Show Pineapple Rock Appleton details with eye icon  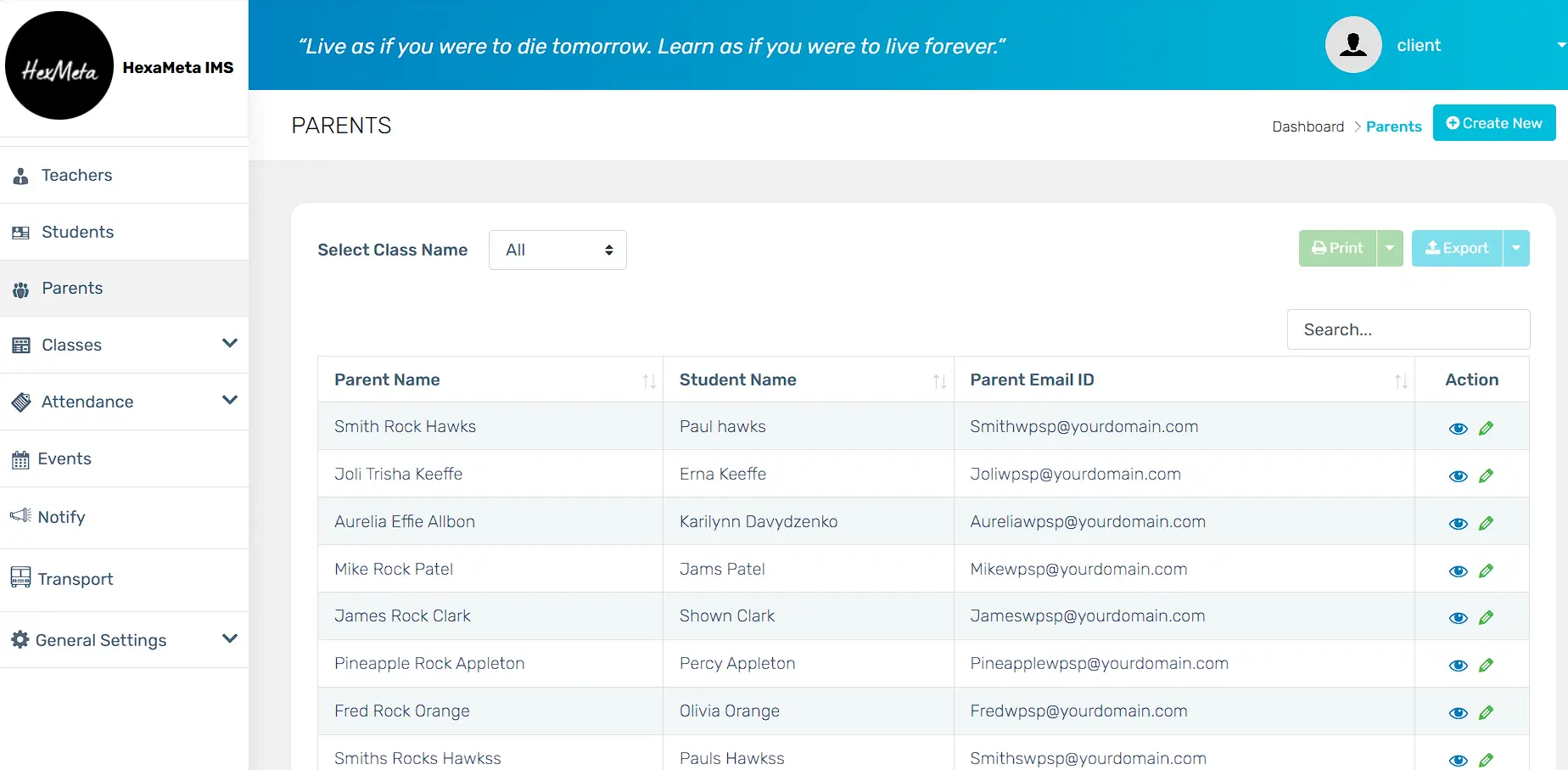(x=1458, y=666)
